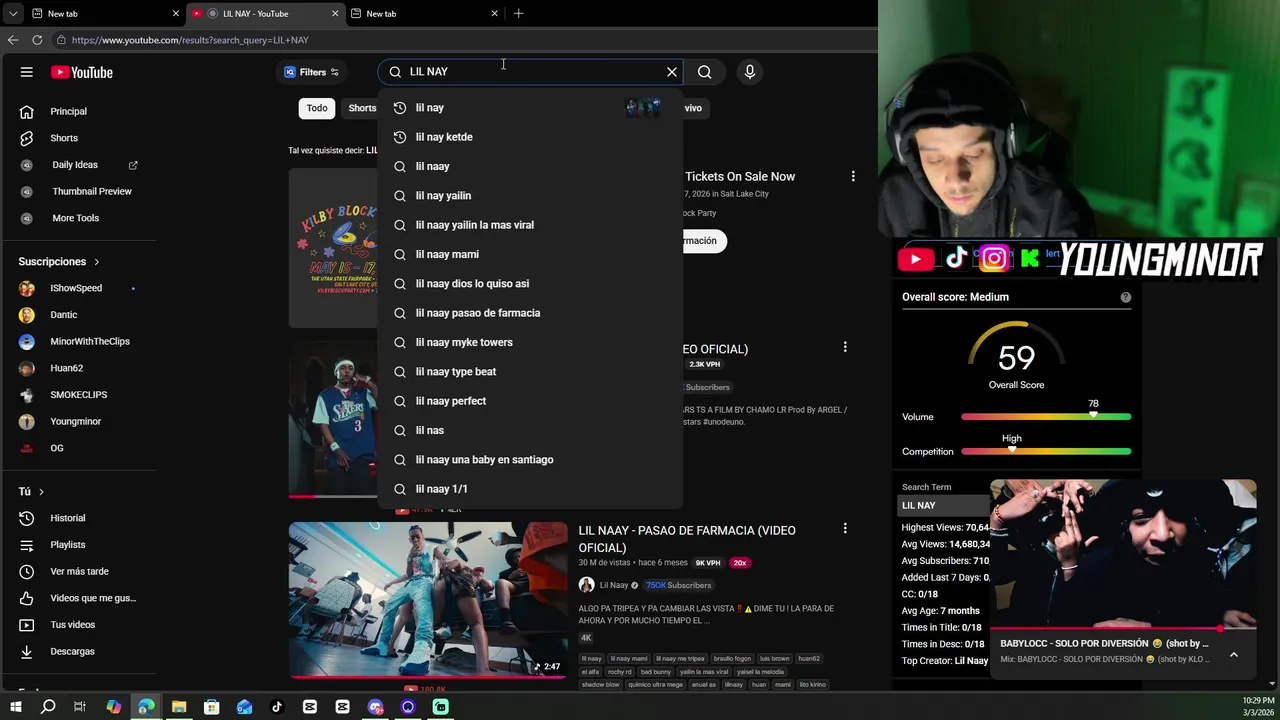Choose suggestion 'lil nas'
1280x720 pixels.
tap(530, 430)
